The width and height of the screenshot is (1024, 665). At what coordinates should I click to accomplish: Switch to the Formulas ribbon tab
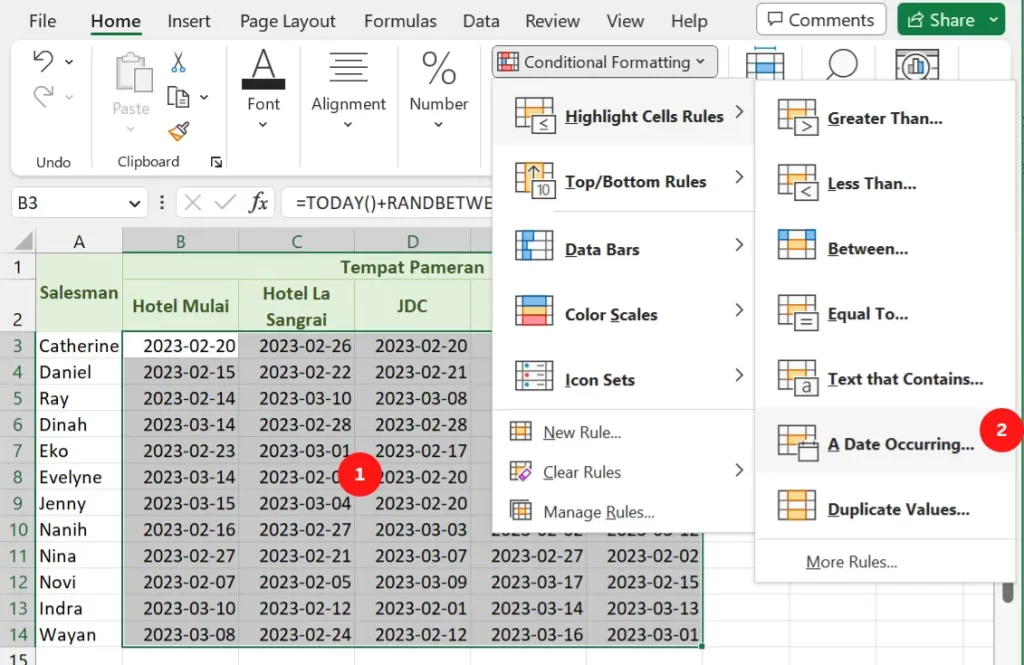click(400, 20)
